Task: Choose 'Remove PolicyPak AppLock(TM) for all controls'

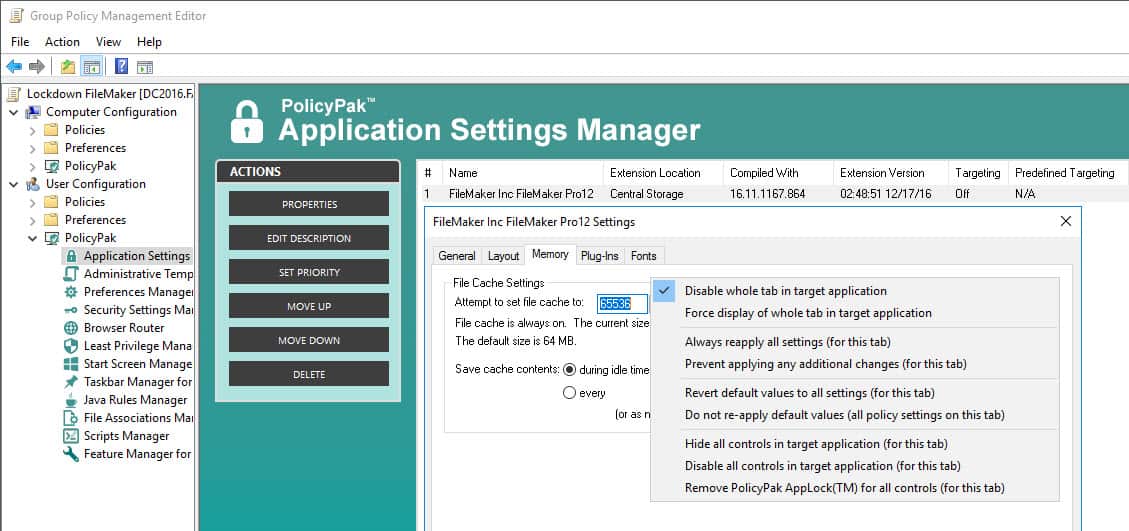Action: 855,488
